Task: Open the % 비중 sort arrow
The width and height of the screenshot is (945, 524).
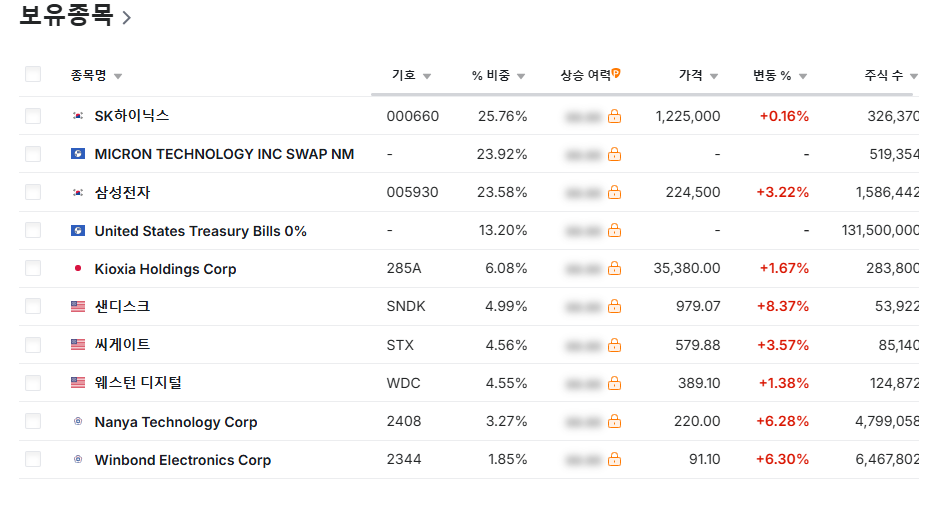Action: coord(521,76)
